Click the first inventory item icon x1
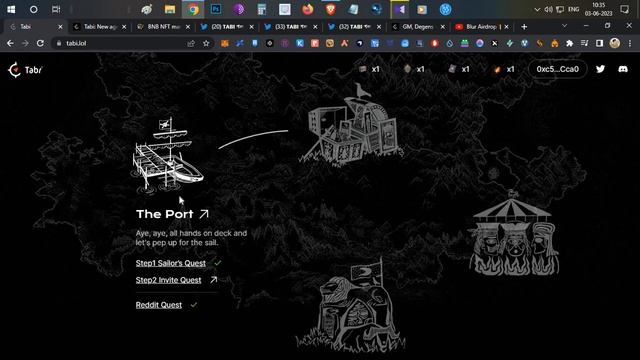Viewport: 640px width, 360px height. [x=362, y=69]
